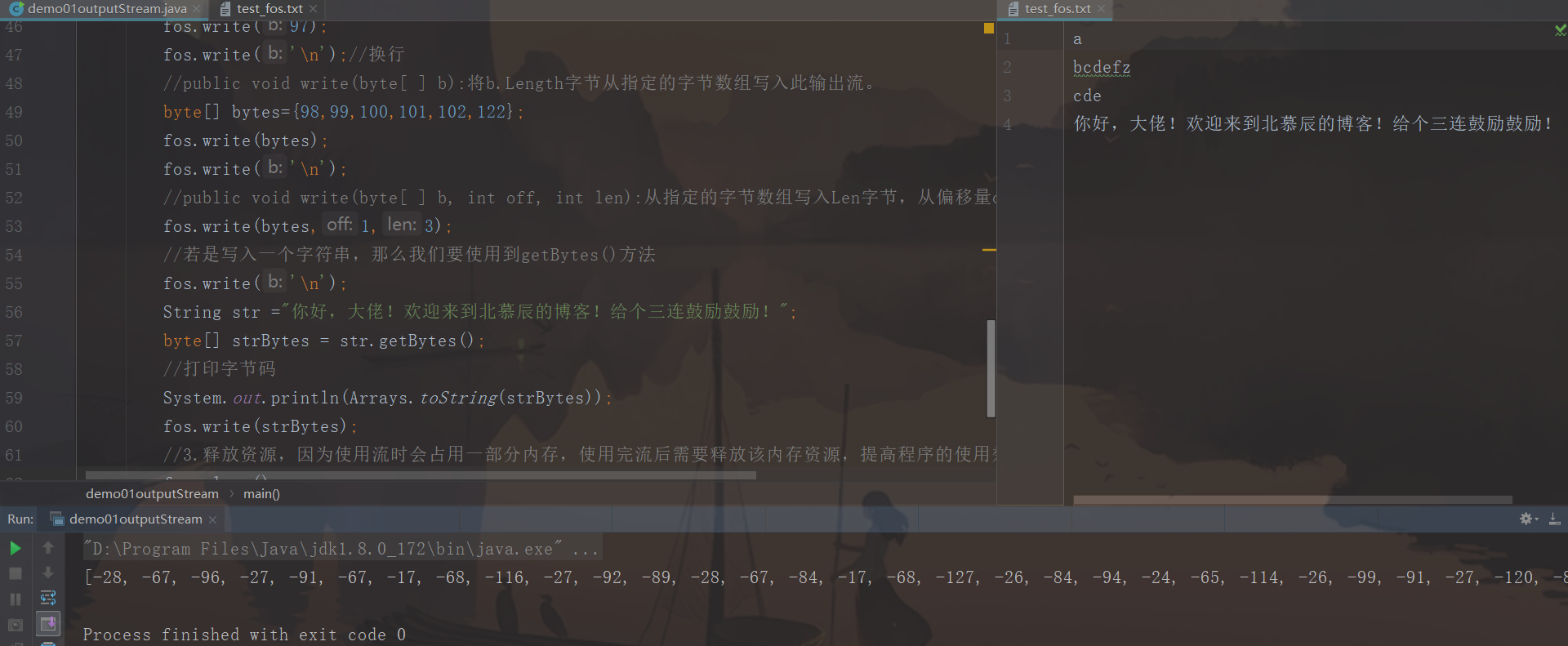Click 'System.out.println' statement
The image size is (1568, 646).
coord(387,398)
